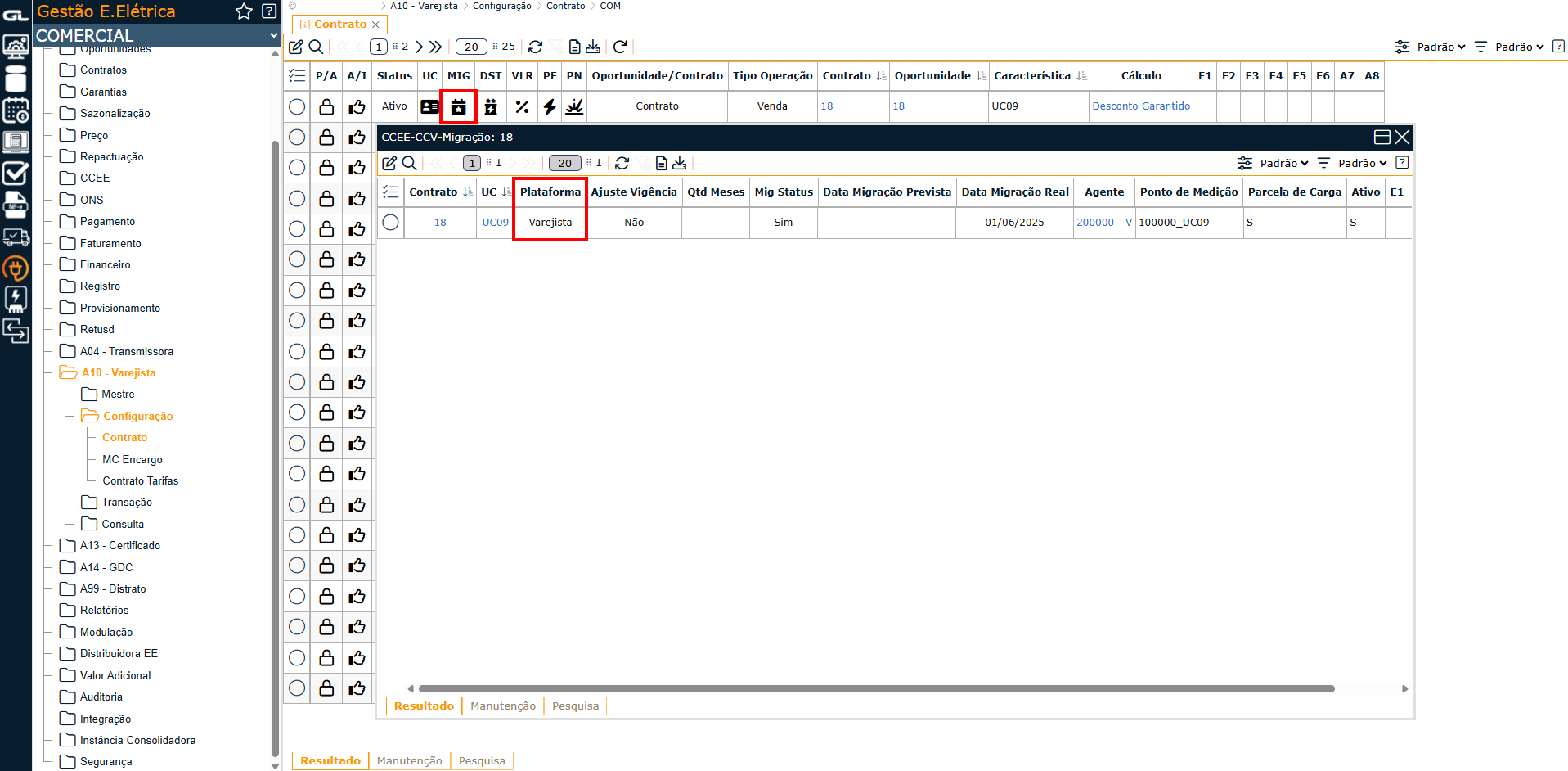The height and width of the screenshot is (771, 1568).
Task: Click the MIG migration icon in first row
Action: 458,106
